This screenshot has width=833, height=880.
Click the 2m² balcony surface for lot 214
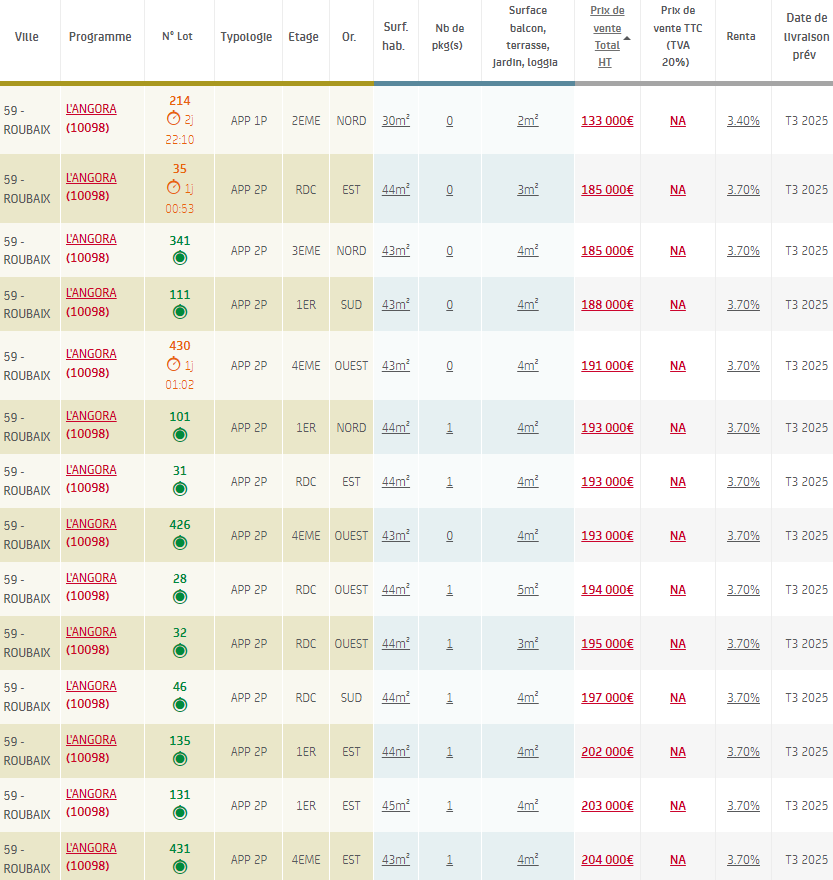tap(528, 121)
